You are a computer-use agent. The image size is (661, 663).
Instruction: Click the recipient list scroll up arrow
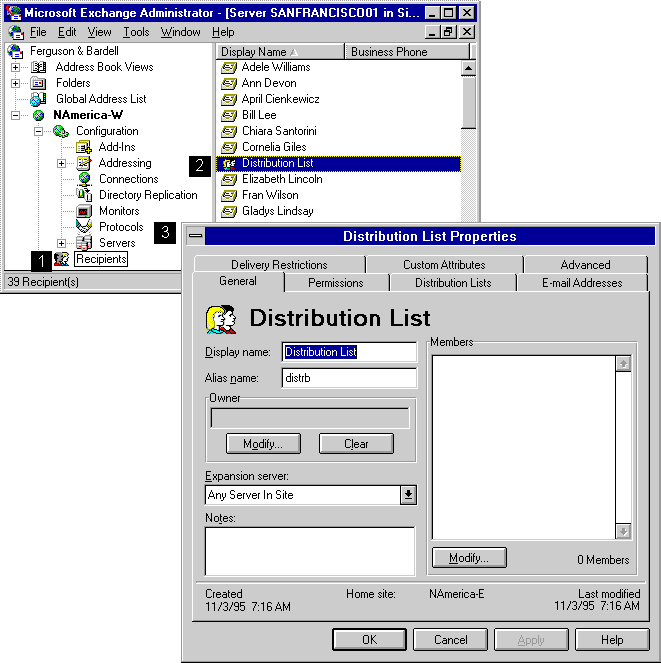[x=468, y=68]
